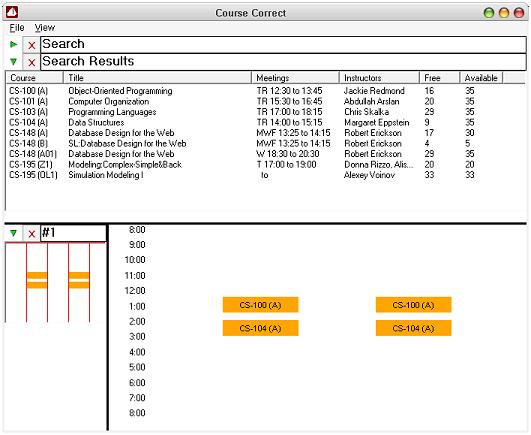Select the CS-103 (A) course row
531x435 pixels.
click(266, 112)
